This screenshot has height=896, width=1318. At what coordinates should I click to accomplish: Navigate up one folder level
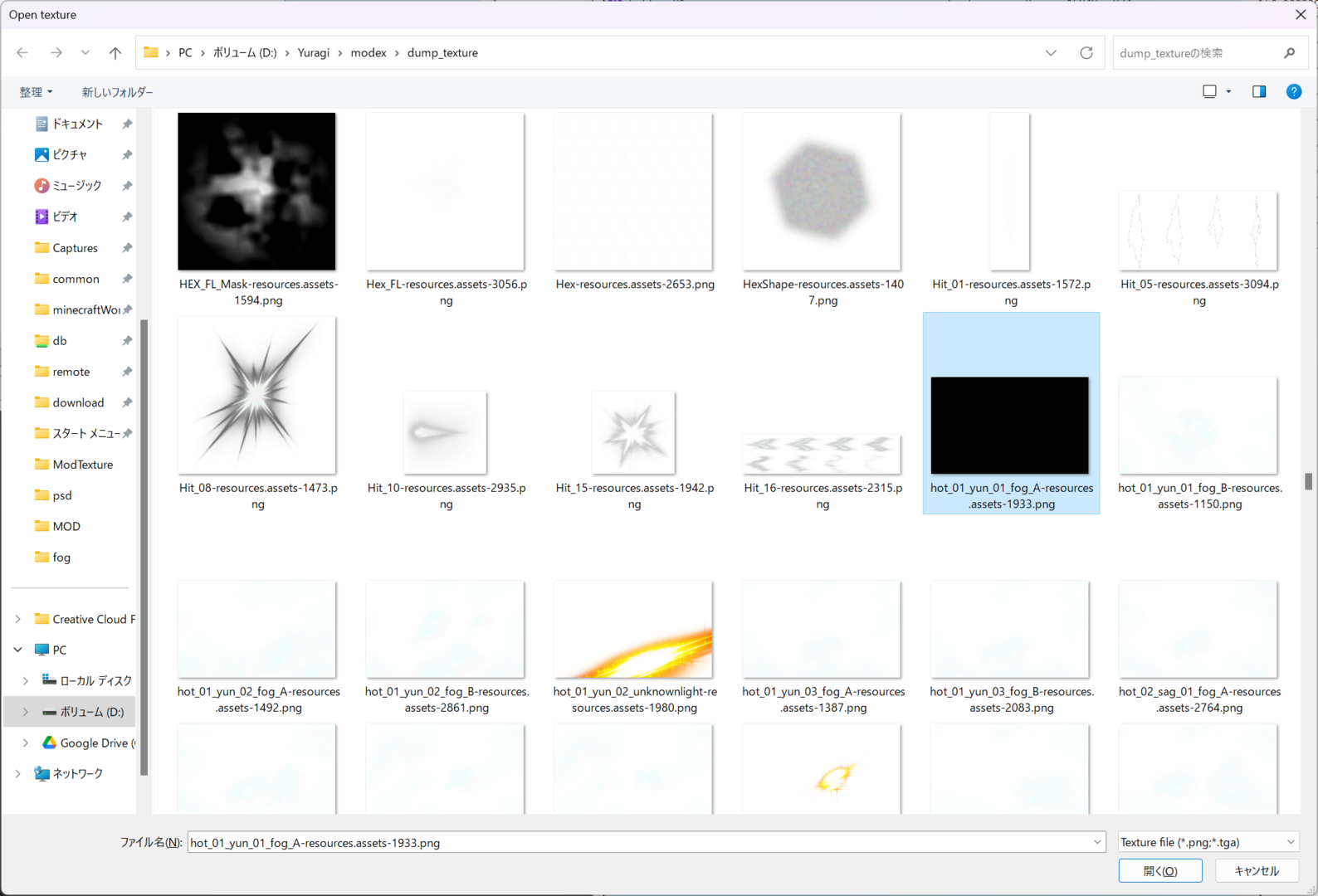click(x=115, y=52)
